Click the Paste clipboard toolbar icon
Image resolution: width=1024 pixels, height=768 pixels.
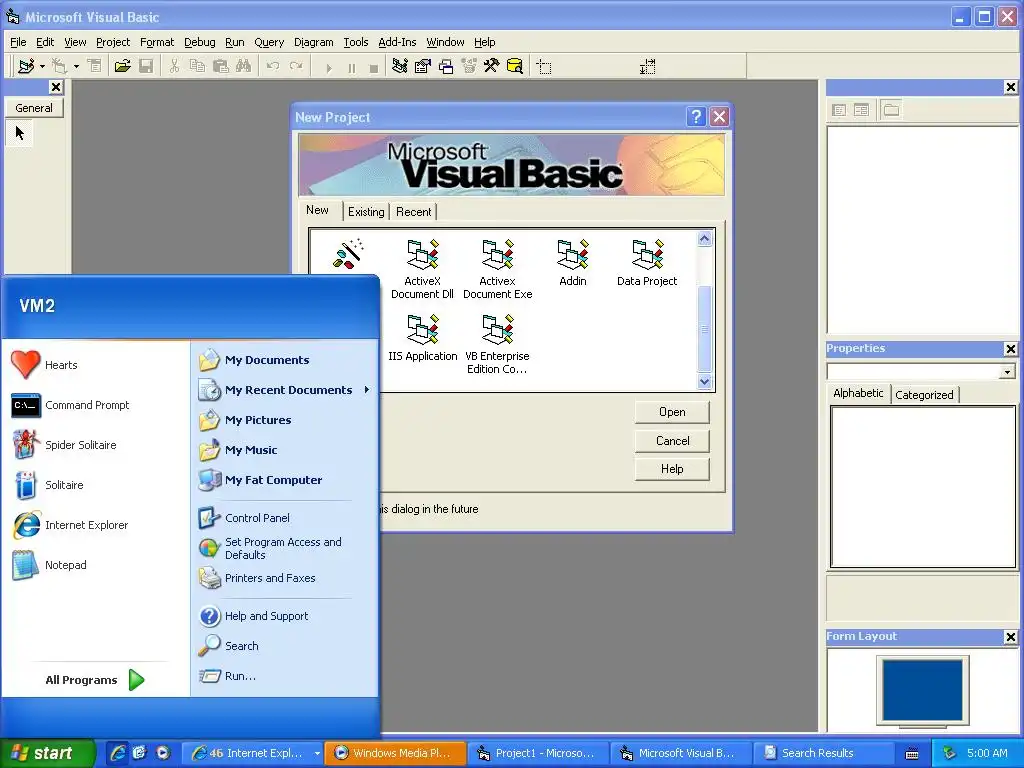point(220,66)
